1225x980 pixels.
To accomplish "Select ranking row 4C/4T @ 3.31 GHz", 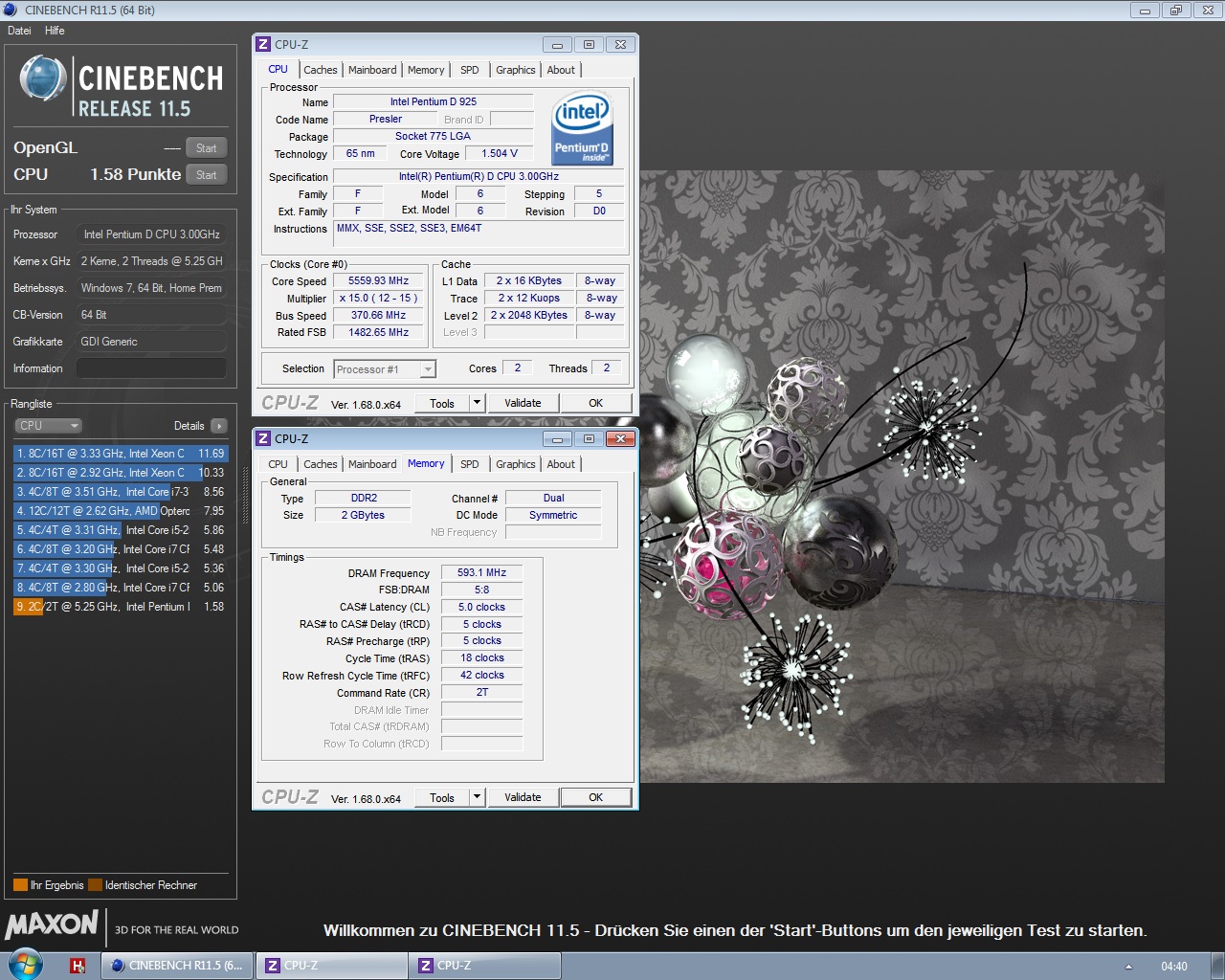I will (121, 530).
